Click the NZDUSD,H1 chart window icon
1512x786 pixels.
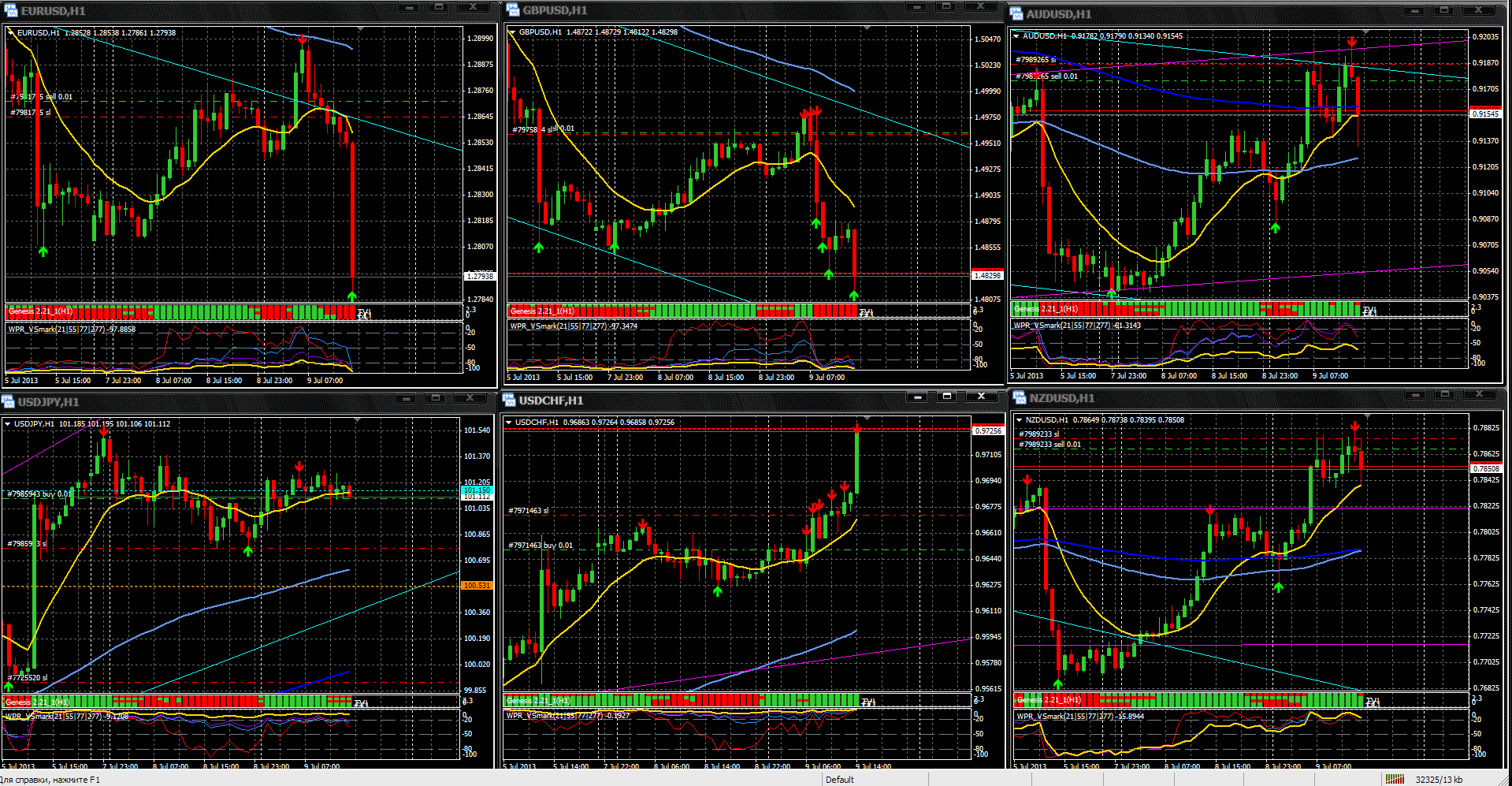(x=1020, y=397)
